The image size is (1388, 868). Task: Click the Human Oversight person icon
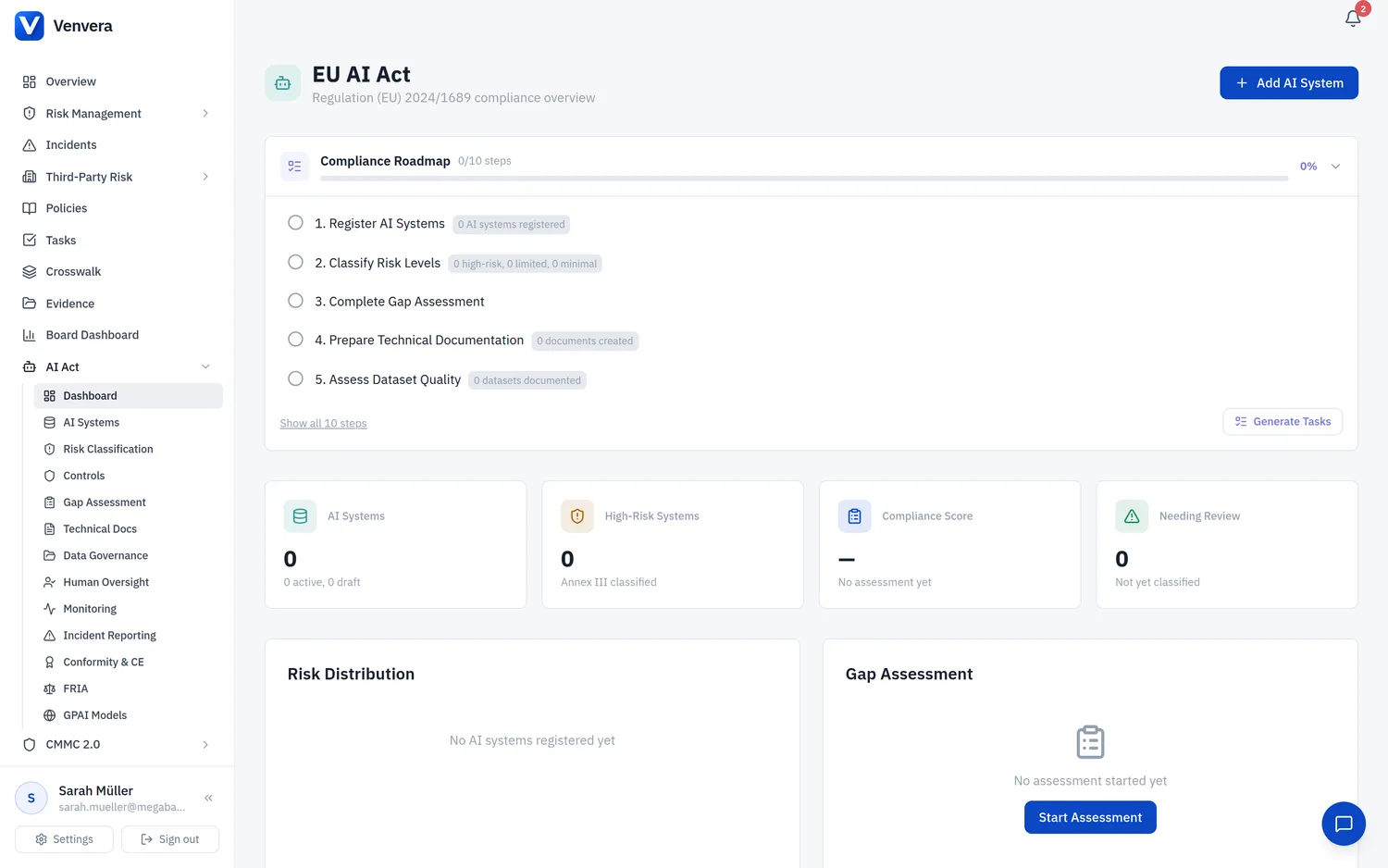50,582
